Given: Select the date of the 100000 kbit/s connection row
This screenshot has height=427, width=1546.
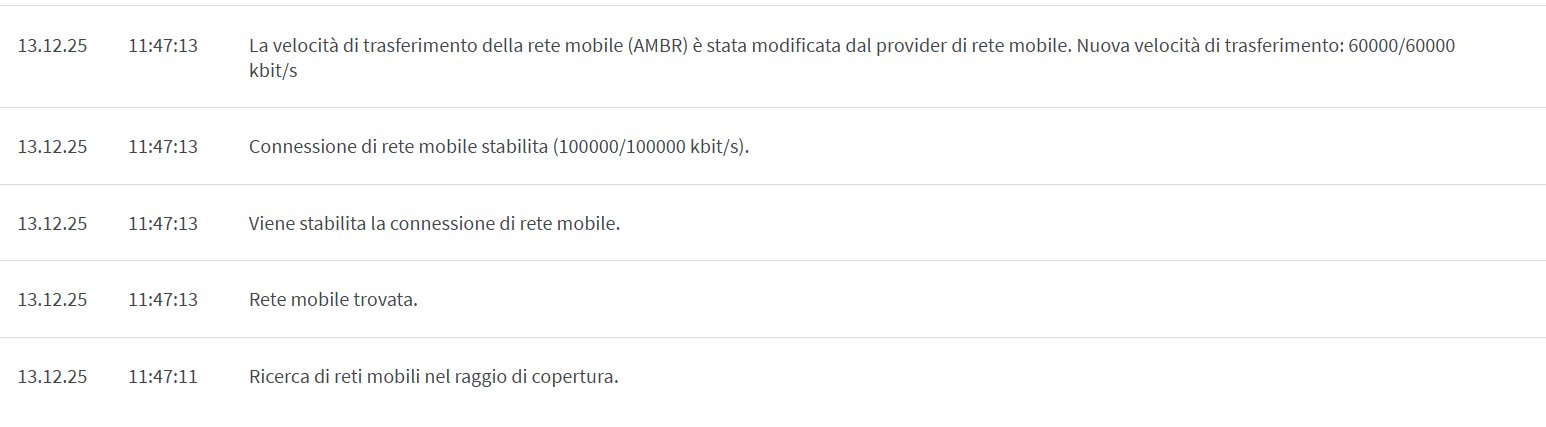Looking at the screenshot, I should (52, 146).
